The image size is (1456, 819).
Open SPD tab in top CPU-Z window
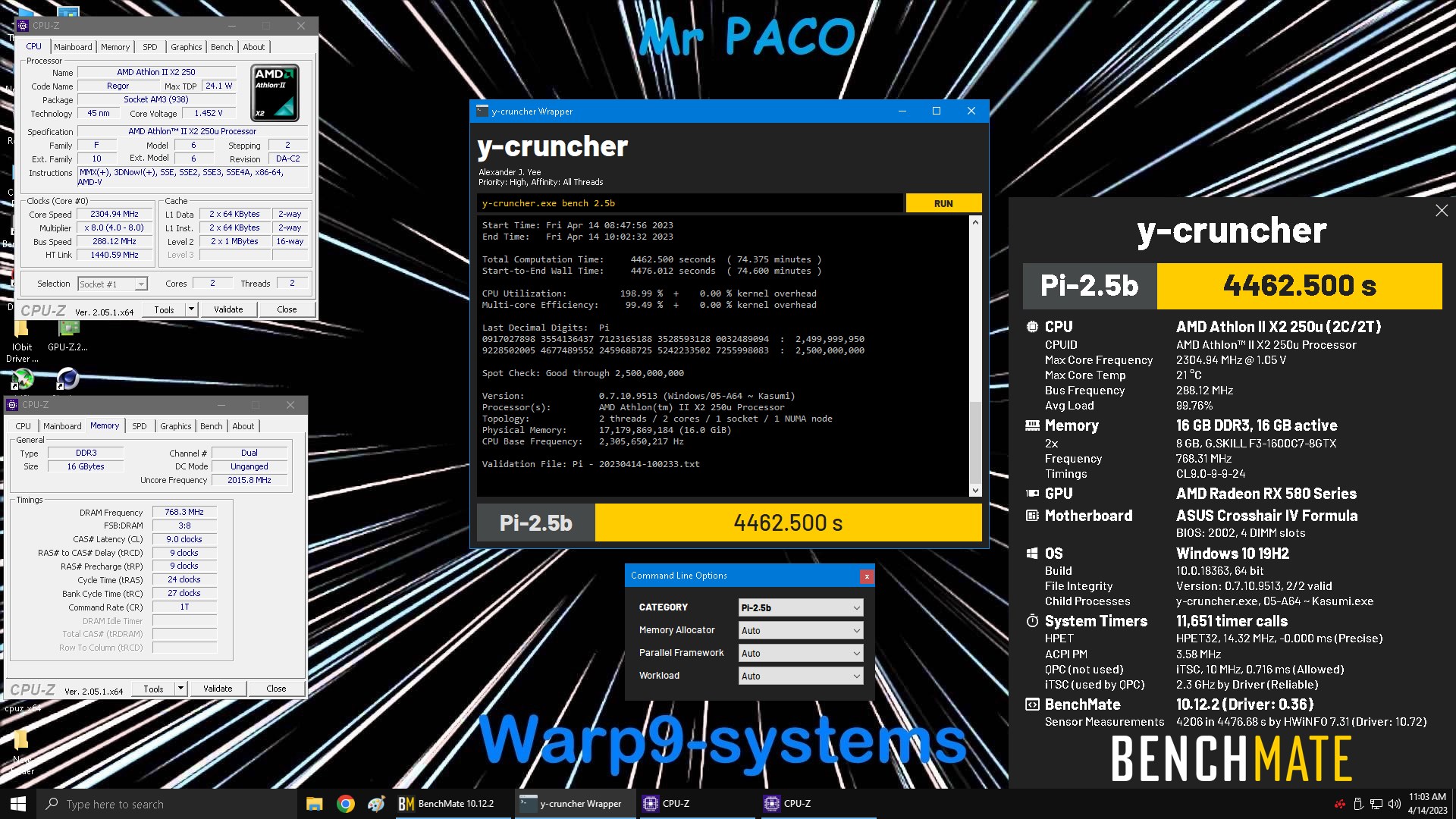(x=150, y=47)
